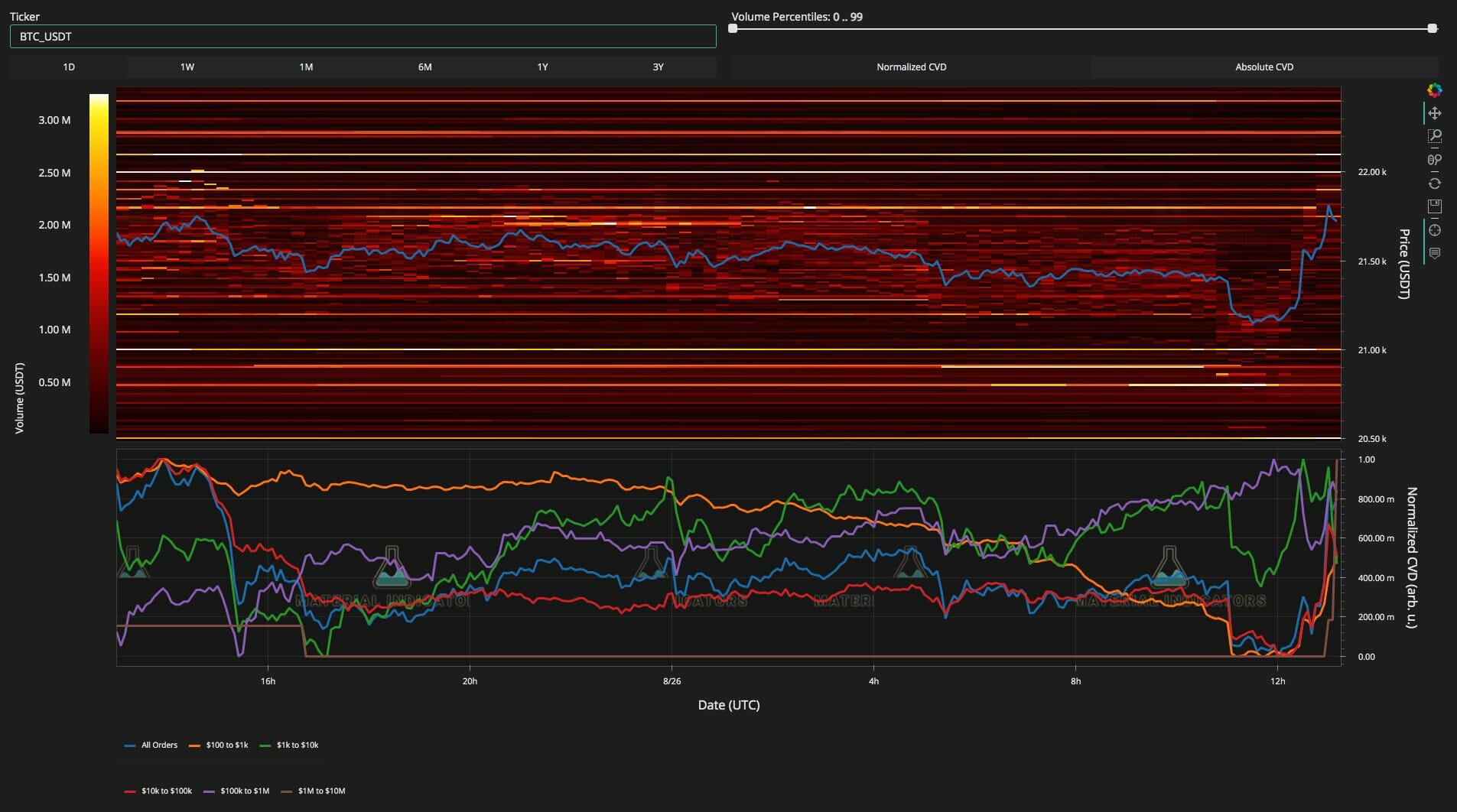The image size is (1457, 812).
Task: Reset the chart view
Action: click(1434, 184)
